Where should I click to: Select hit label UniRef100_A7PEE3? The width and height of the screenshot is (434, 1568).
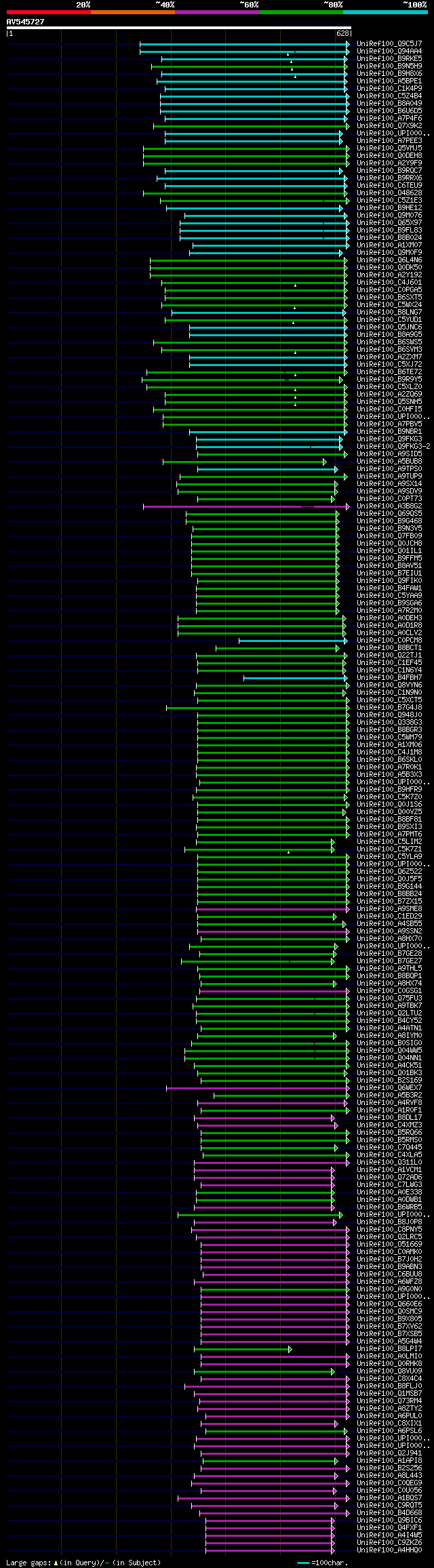[x=389, y=140]
